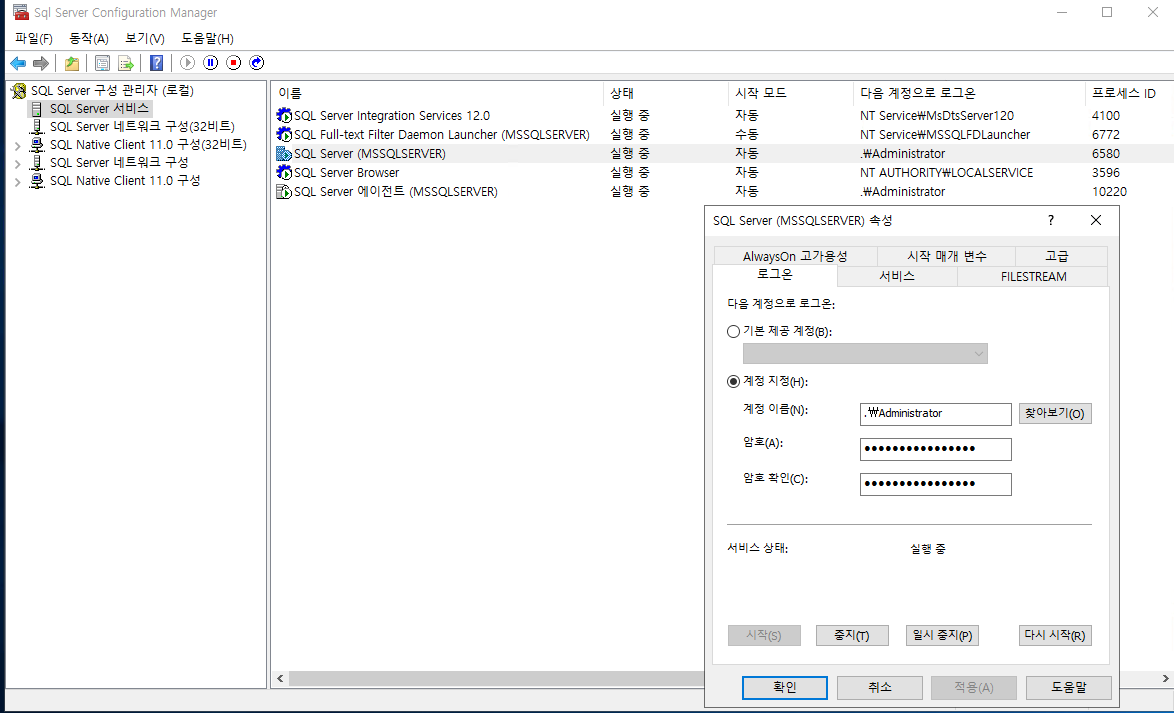
Task: Click the NT Service\MsDtsServer120 cell
Action: (937, 115)
